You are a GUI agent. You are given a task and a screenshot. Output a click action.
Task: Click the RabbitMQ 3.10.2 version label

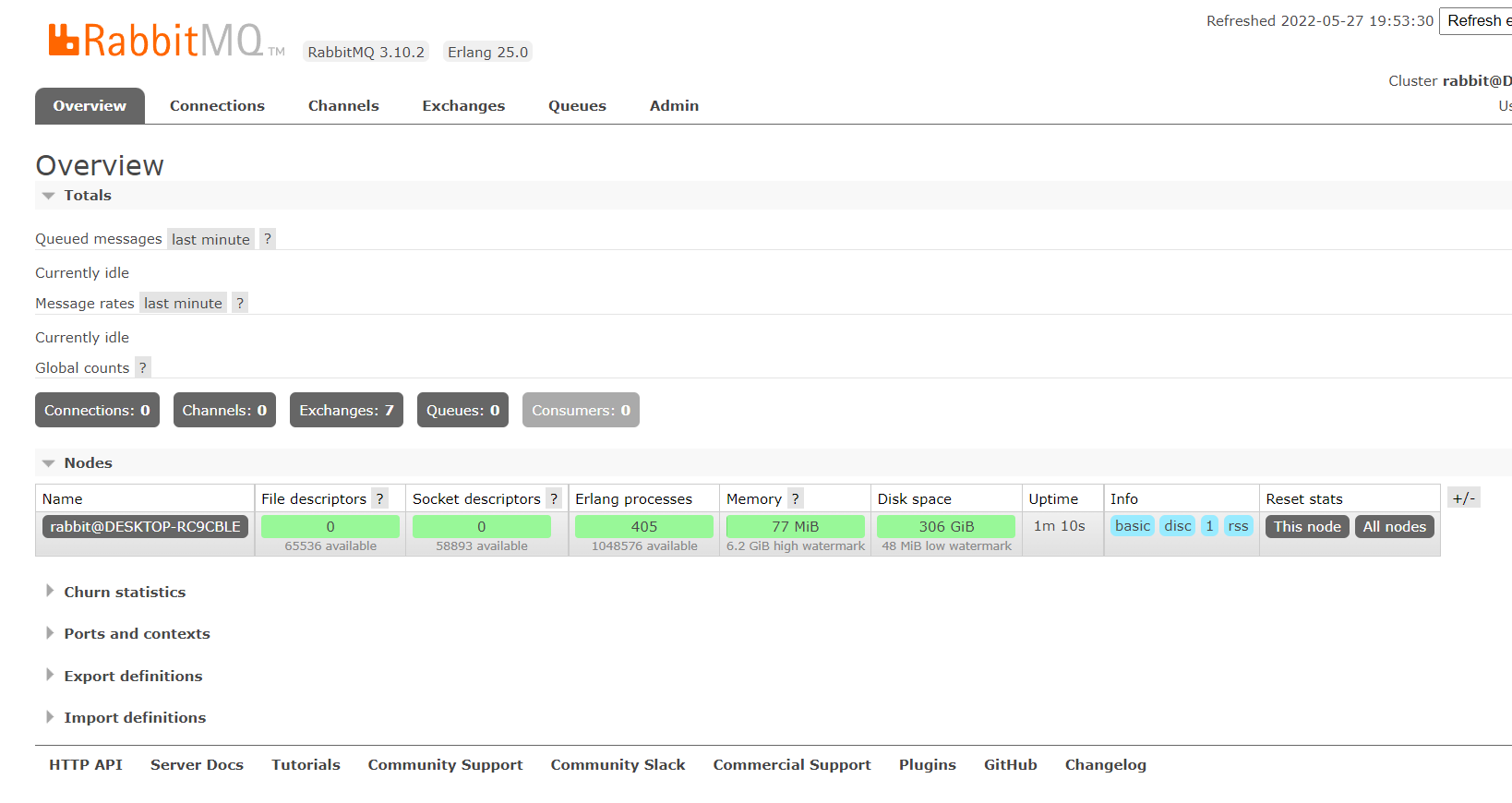click(x=366, y=52)
